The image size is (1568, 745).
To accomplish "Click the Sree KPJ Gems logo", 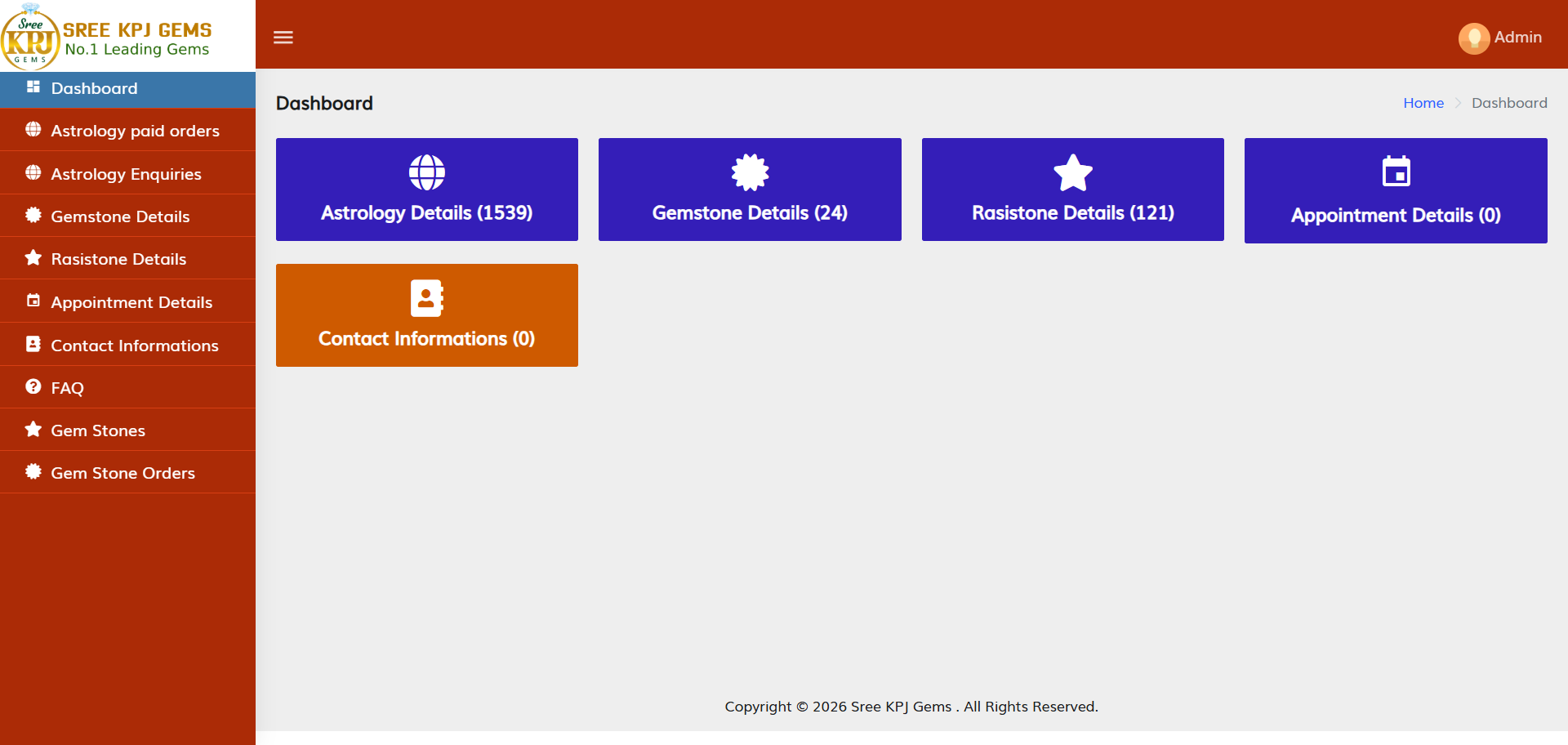I will [30, 36].
